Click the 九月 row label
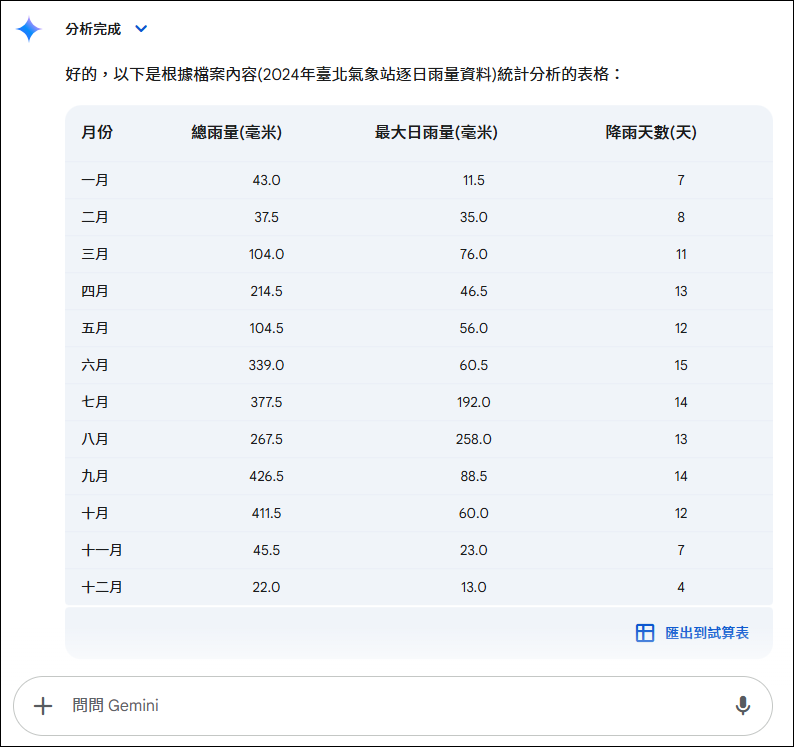 click(x=95, y=476)
